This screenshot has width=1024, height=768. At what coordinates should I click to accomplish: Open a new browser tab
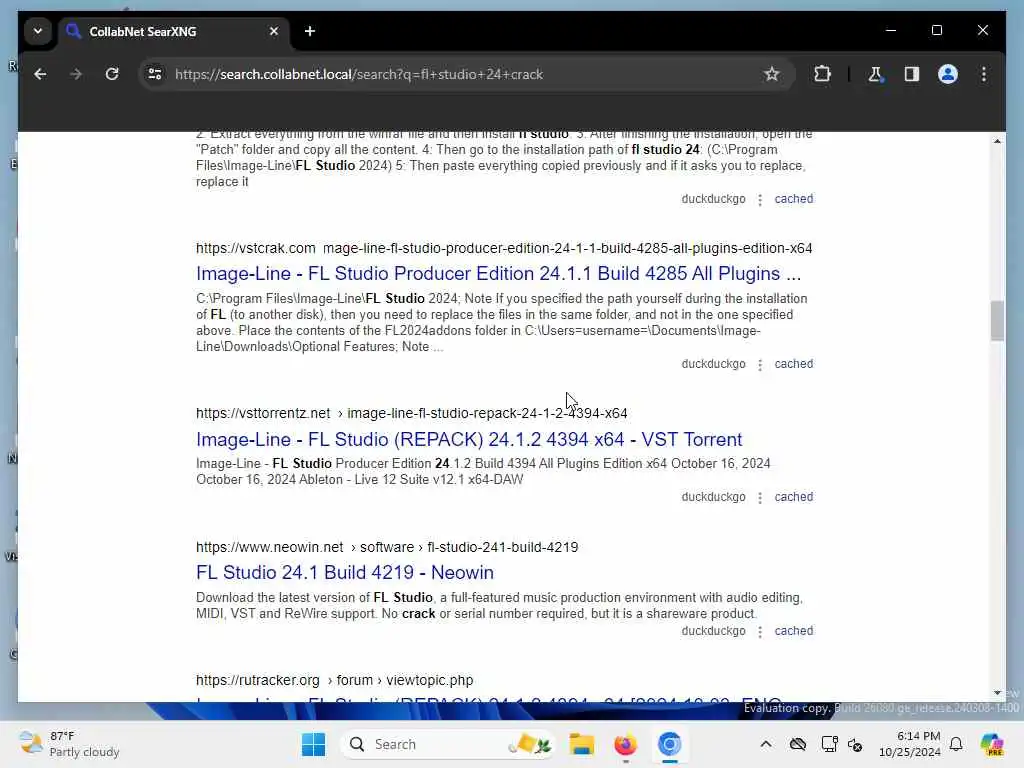point(310,31)
